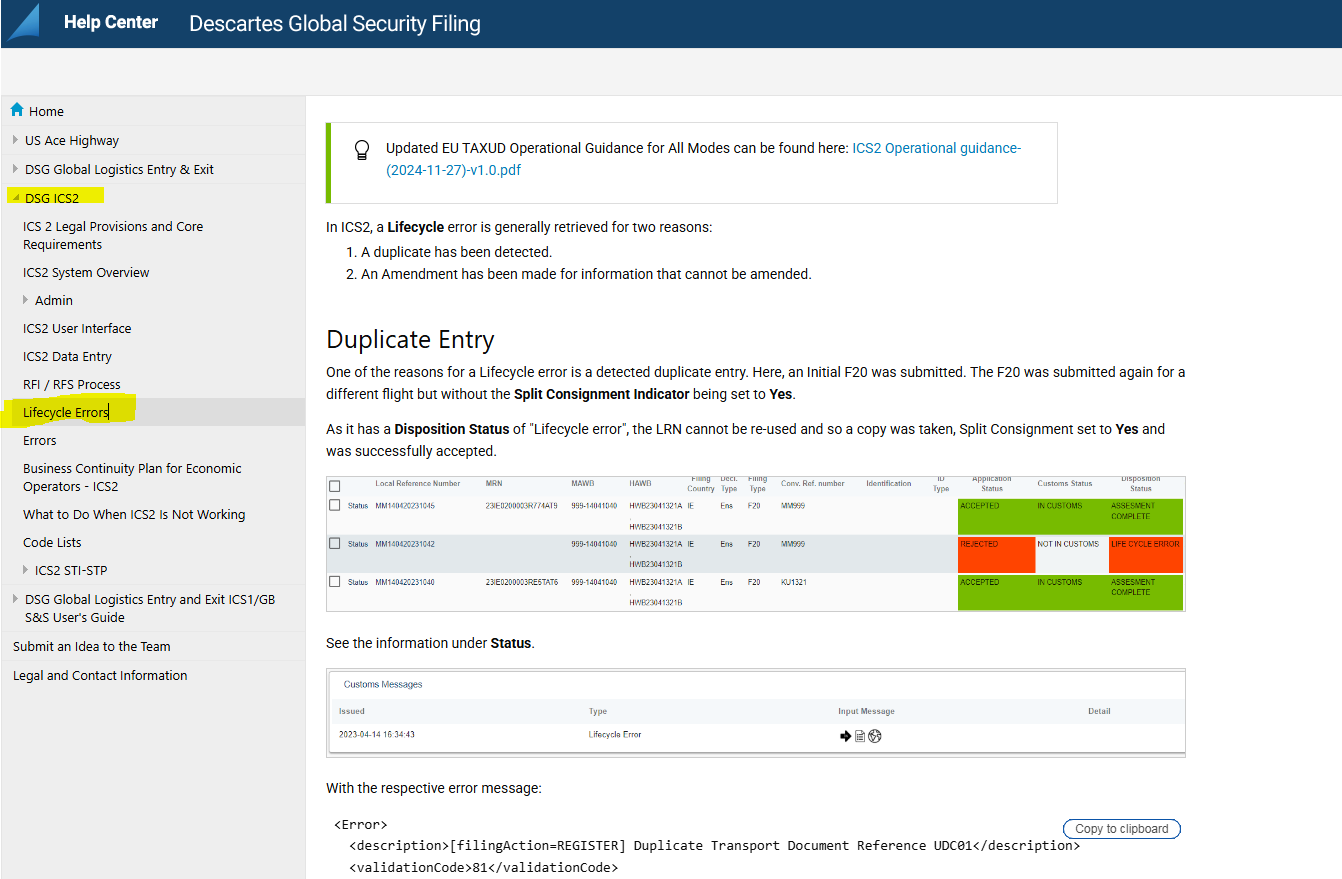Click the Home house icon in sidebar

[x=17, y=110]
